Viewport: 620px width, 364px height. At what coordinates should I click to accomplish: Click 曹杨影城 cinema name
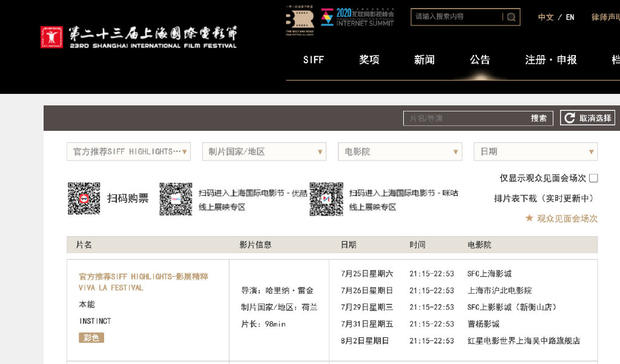483,324
